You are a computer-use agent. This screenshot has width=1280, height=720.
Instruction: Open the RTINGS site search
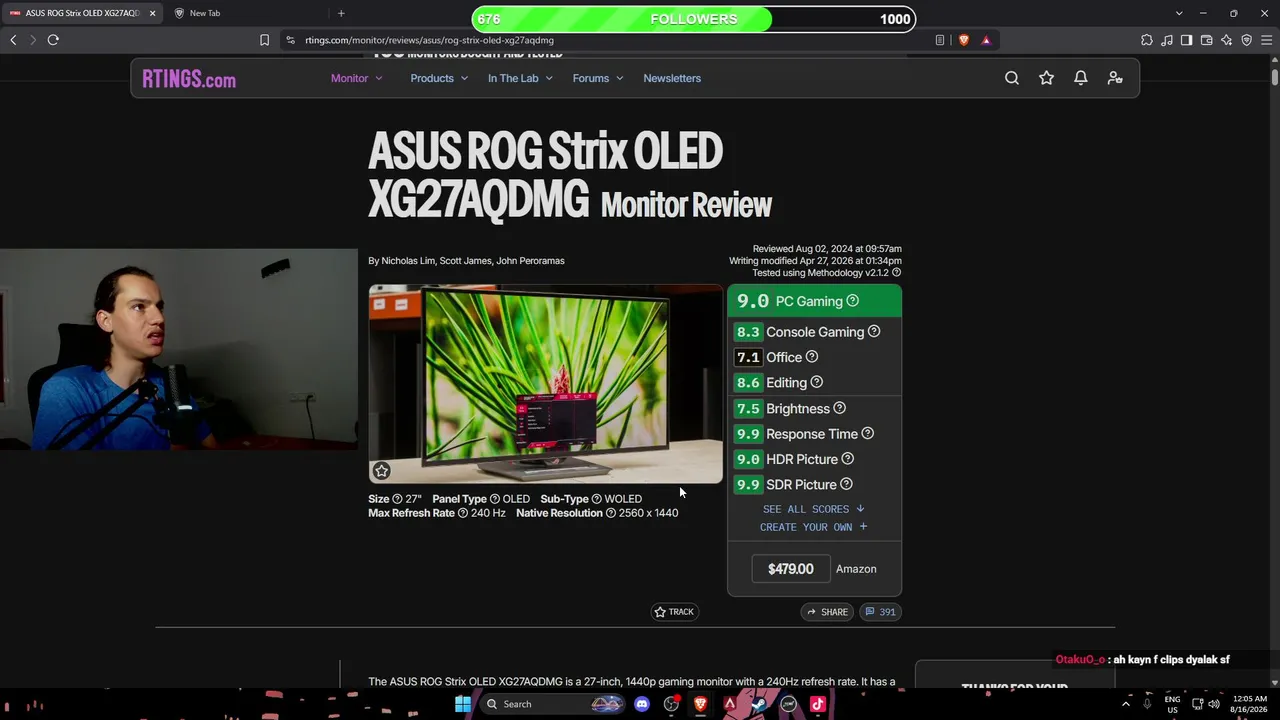tap(1012, 78)
